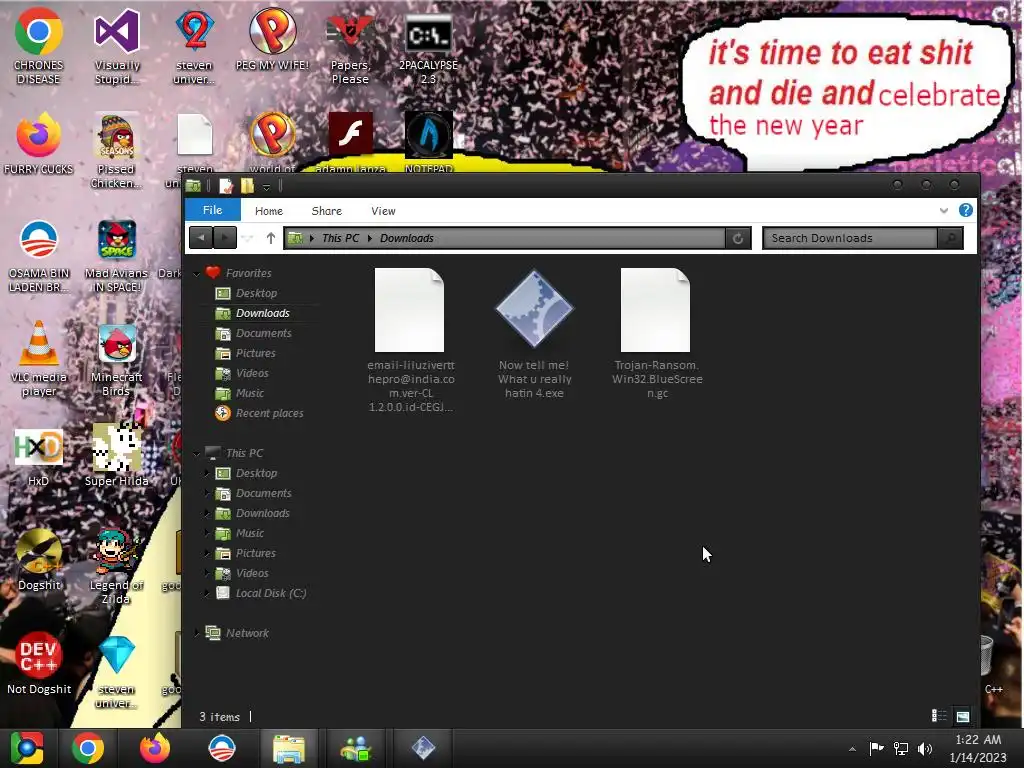The width and height of the screenshot is (1024, 768).
Task: Click This PC in address breadcrumb
Action: 340,238
